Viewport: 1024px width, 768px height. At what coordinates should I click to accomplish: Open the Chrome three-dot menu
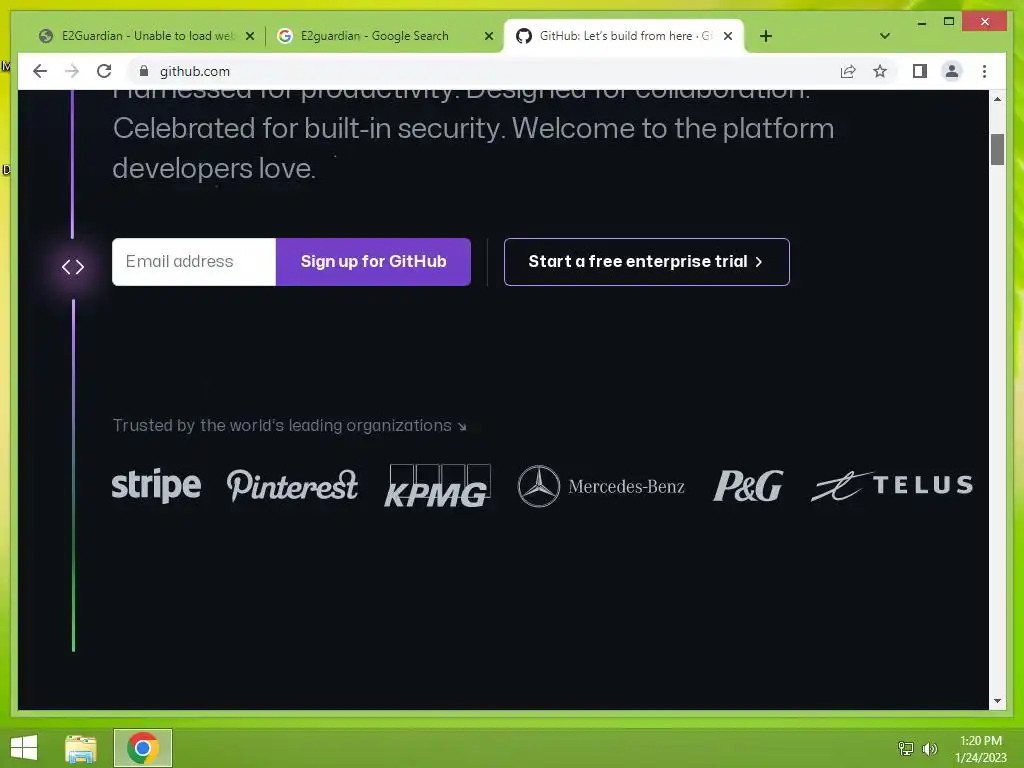point(984,71)
